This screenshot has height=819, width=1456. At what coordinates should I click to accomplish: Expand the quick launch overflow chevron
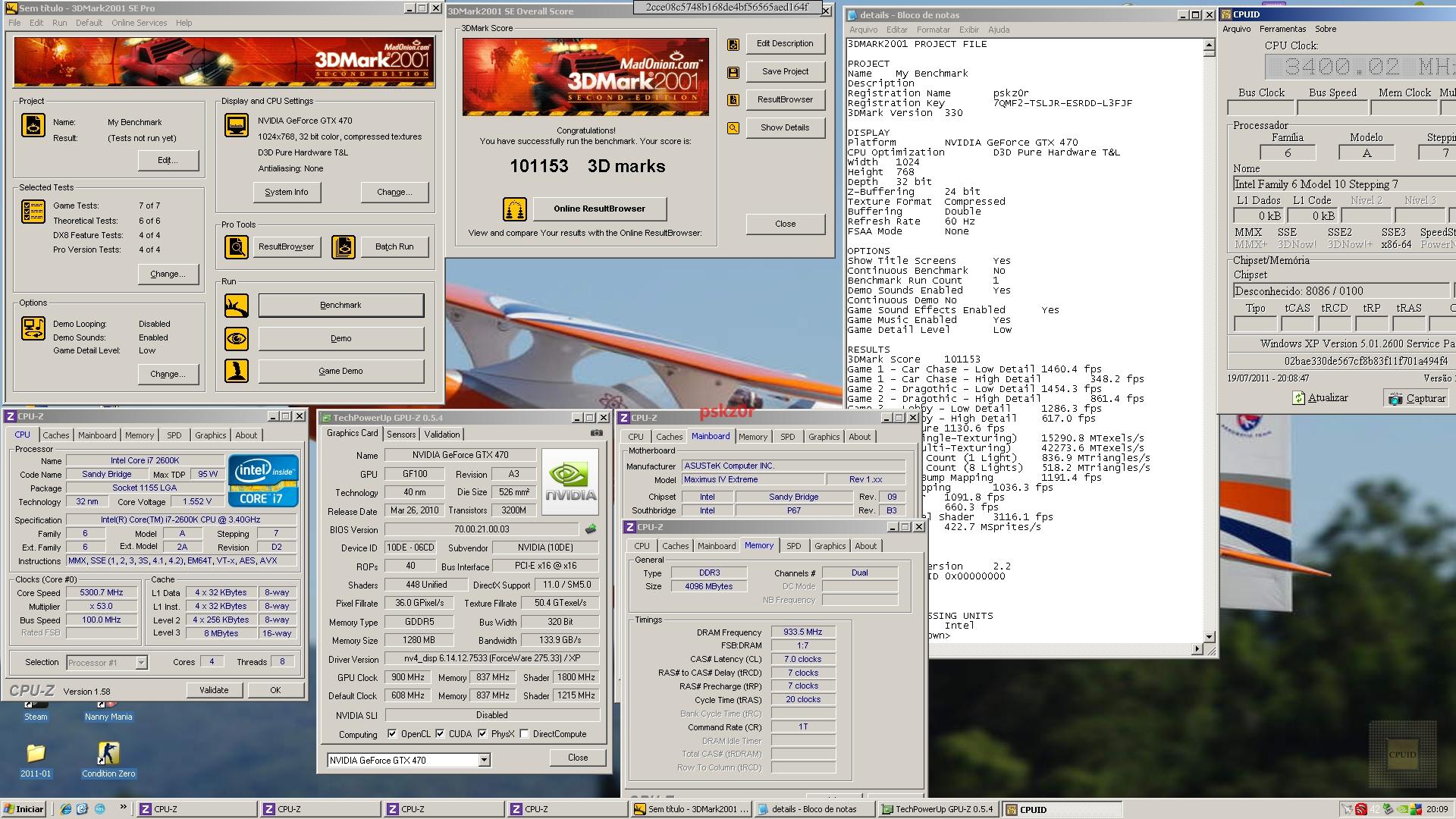(x=123, y=808)
